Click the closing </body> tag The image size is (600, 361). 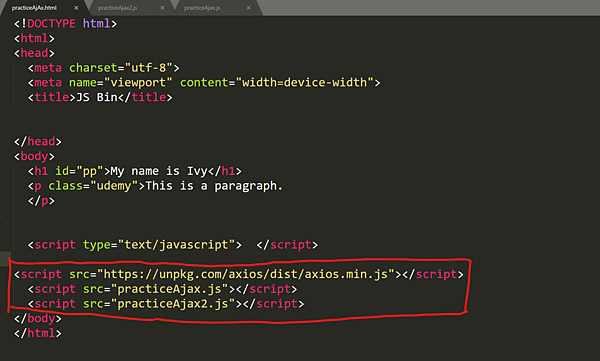(38, 319)
